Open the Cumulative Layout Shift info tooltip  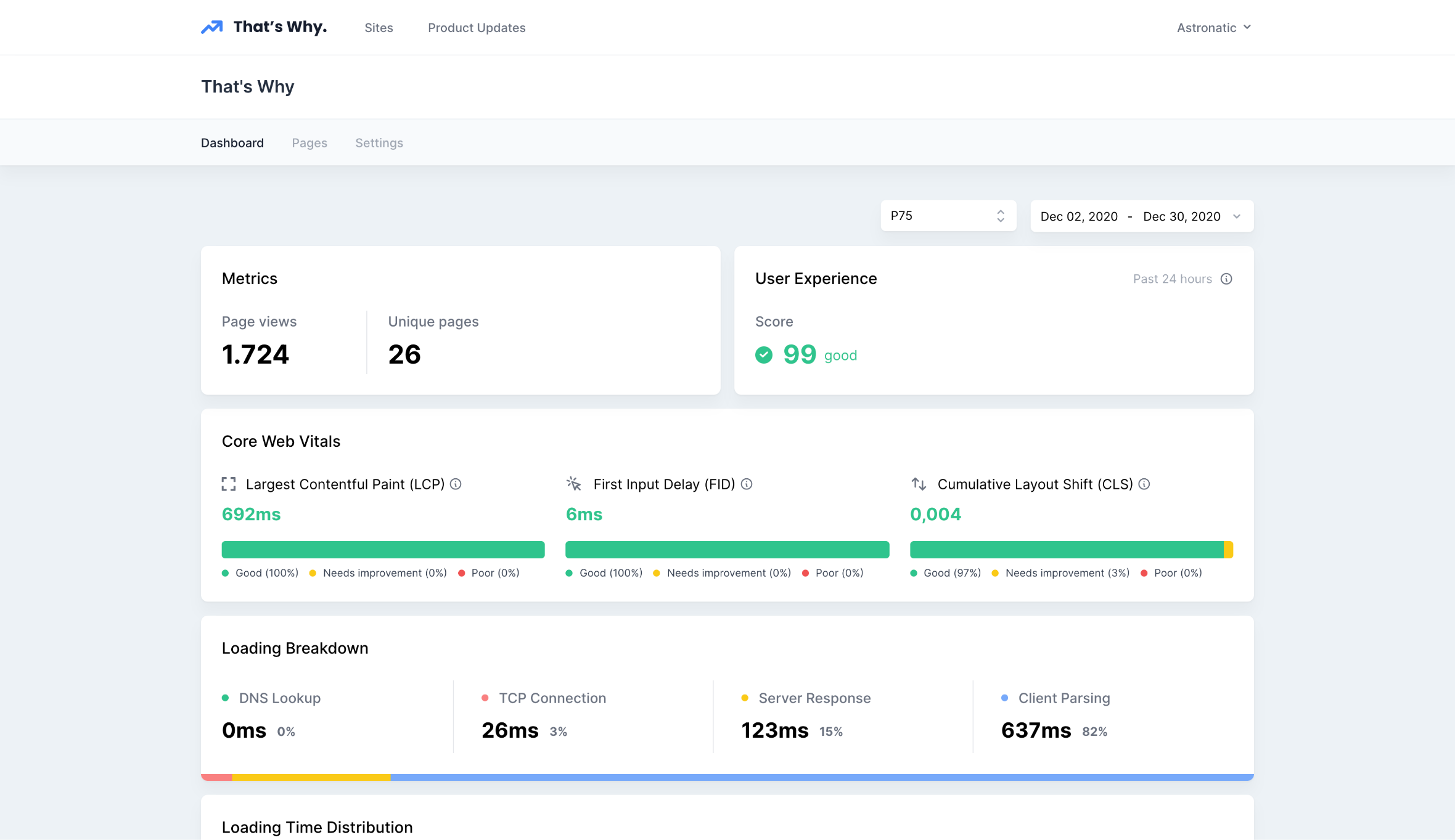click(x=1145, y=484)
